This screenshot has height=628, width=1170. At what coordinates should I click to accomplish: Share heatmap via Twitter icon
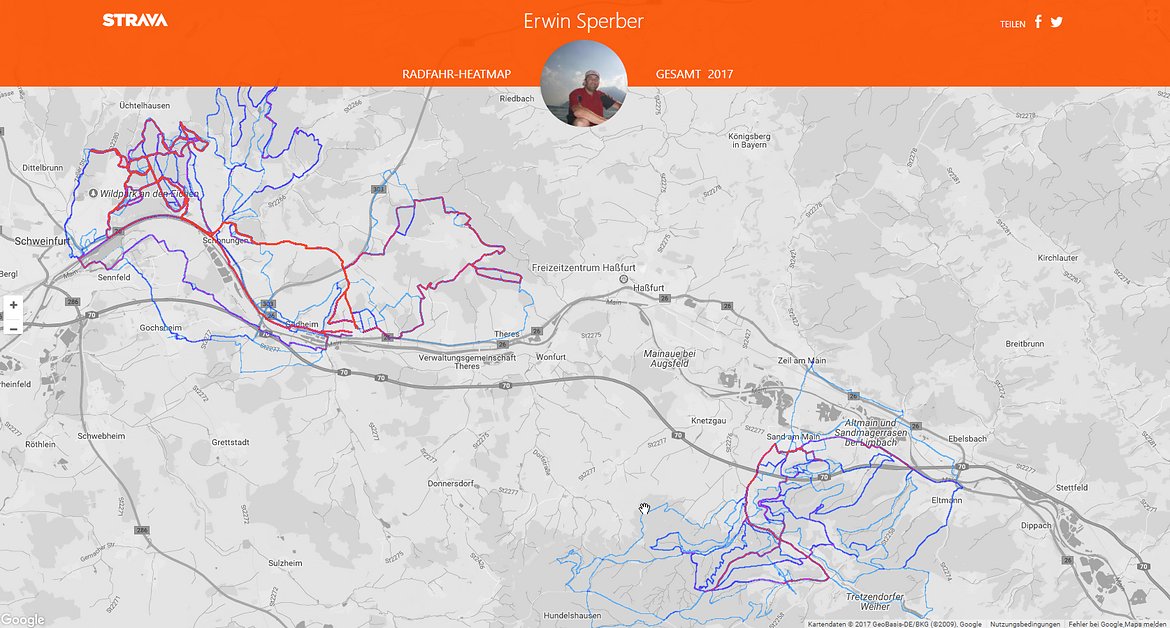1057,22
